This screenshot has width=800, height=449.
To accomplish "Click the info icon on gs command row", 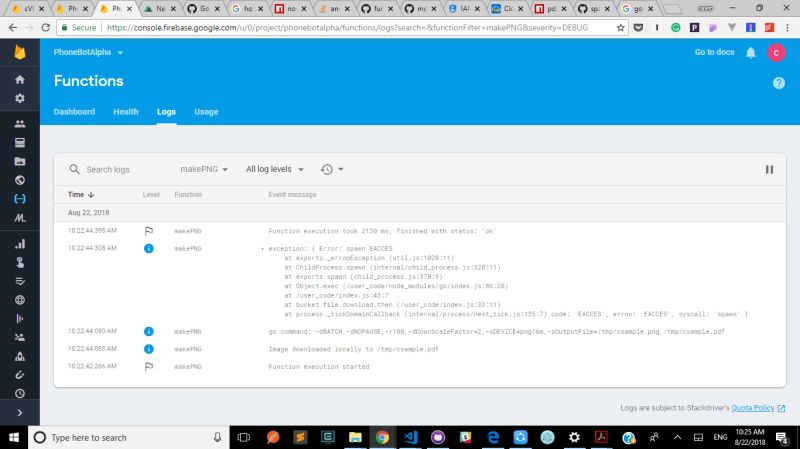I will tap(148, 332).
